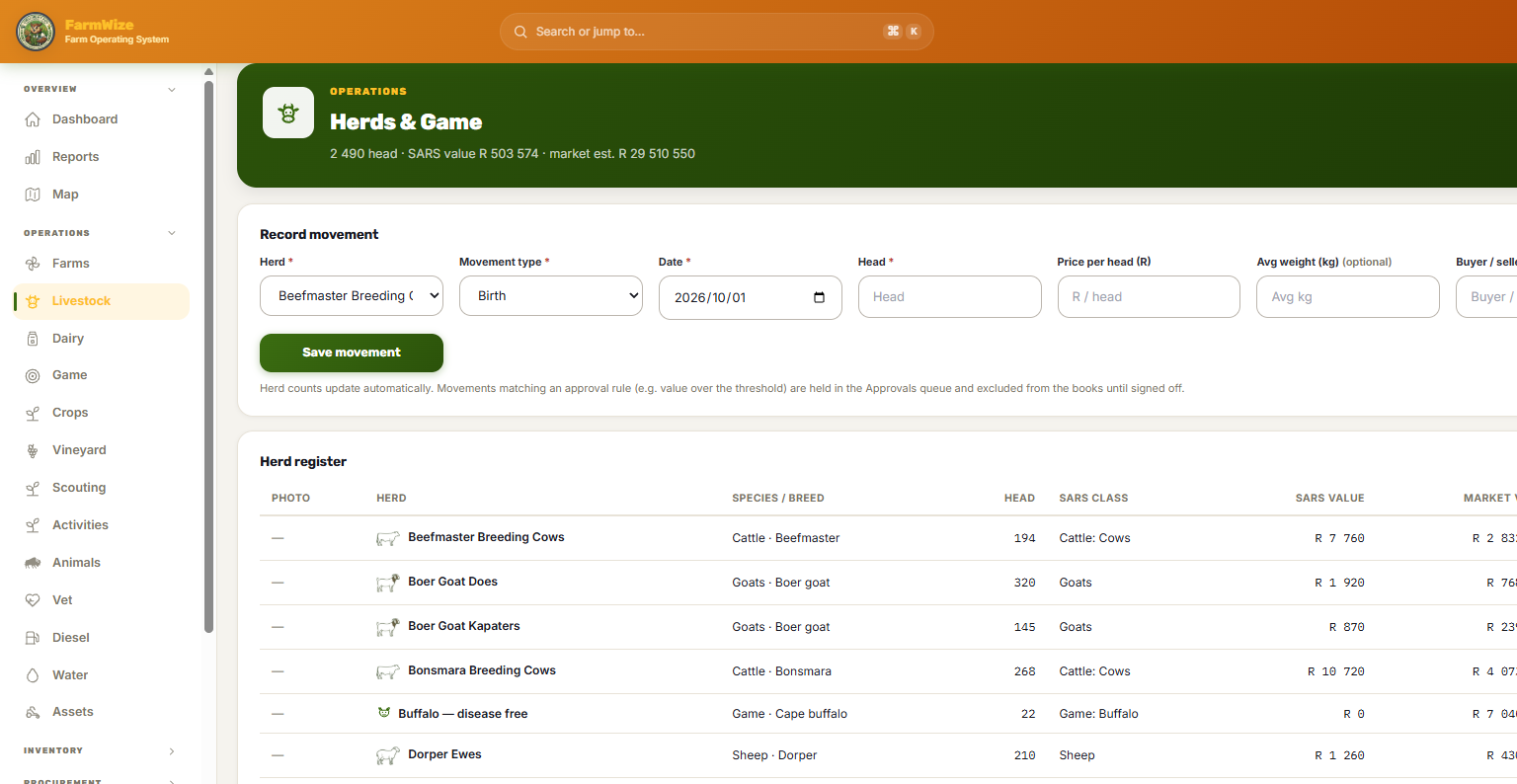Click the Reports bar chart icon
This screenshot has height=784, width=1517.
click(x=33, y=157)
